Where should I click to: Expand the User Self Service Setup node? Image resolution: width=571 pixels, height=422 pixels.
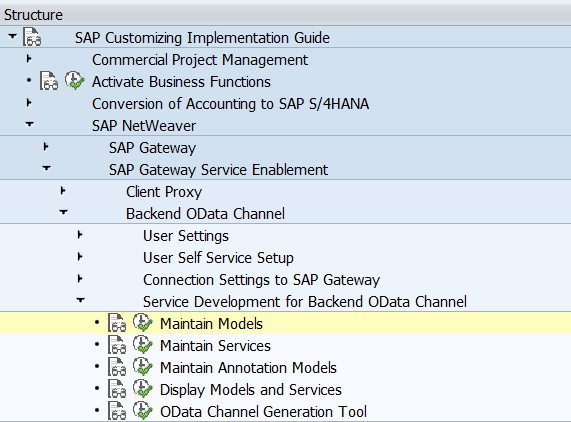[x=80, y=257]
